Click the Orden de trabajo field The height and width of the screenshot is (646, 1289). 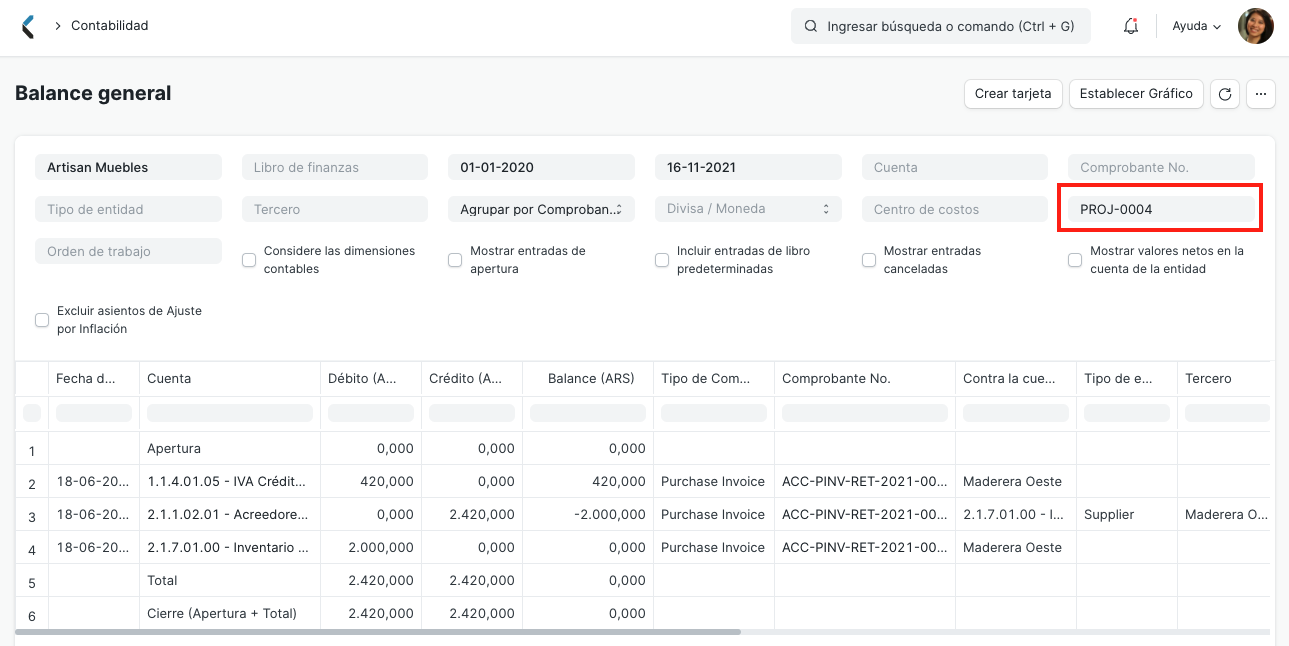(x=128, y=251)
